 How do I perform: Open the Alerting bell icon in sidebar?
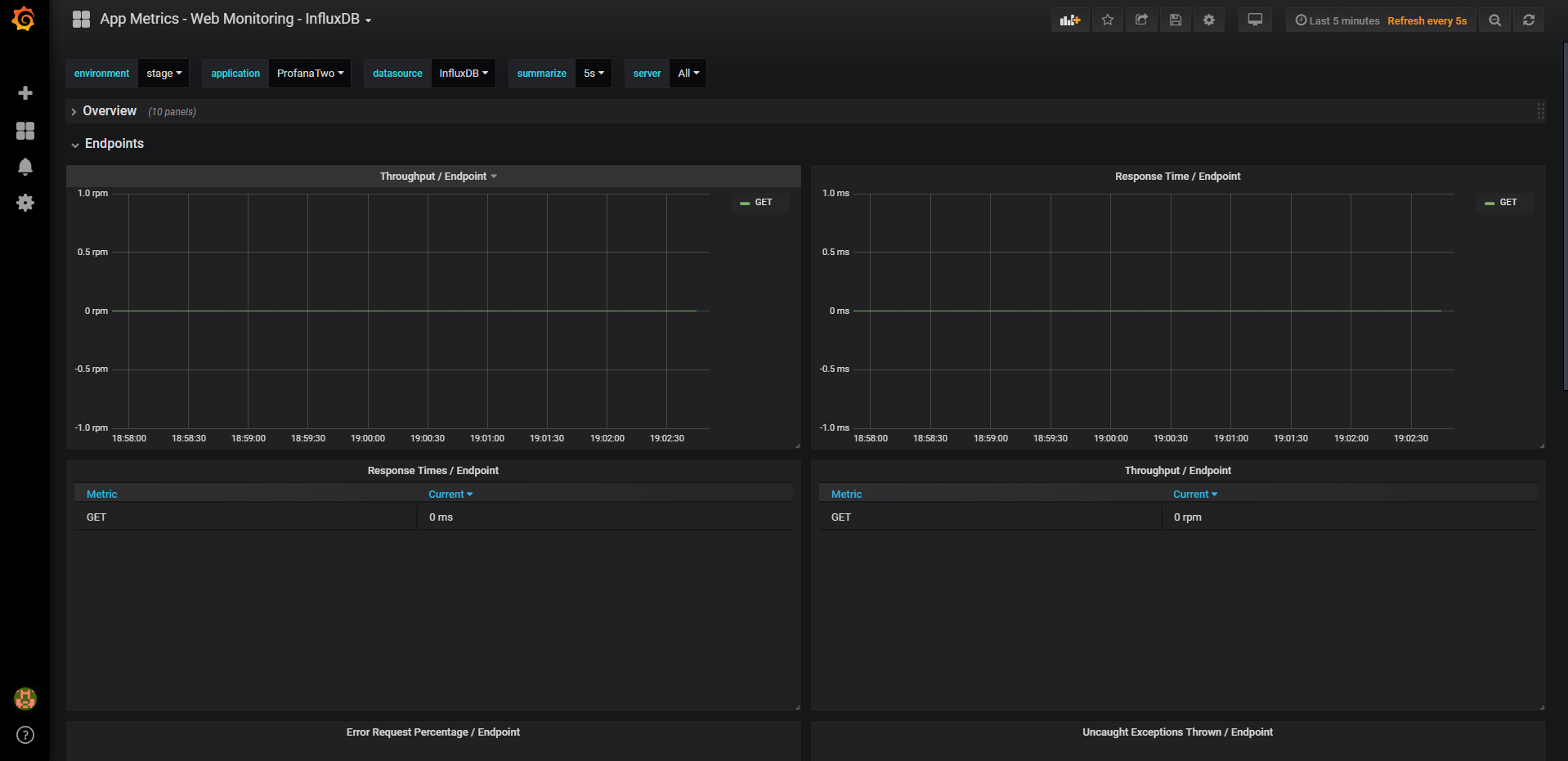(x=25, y=167)
